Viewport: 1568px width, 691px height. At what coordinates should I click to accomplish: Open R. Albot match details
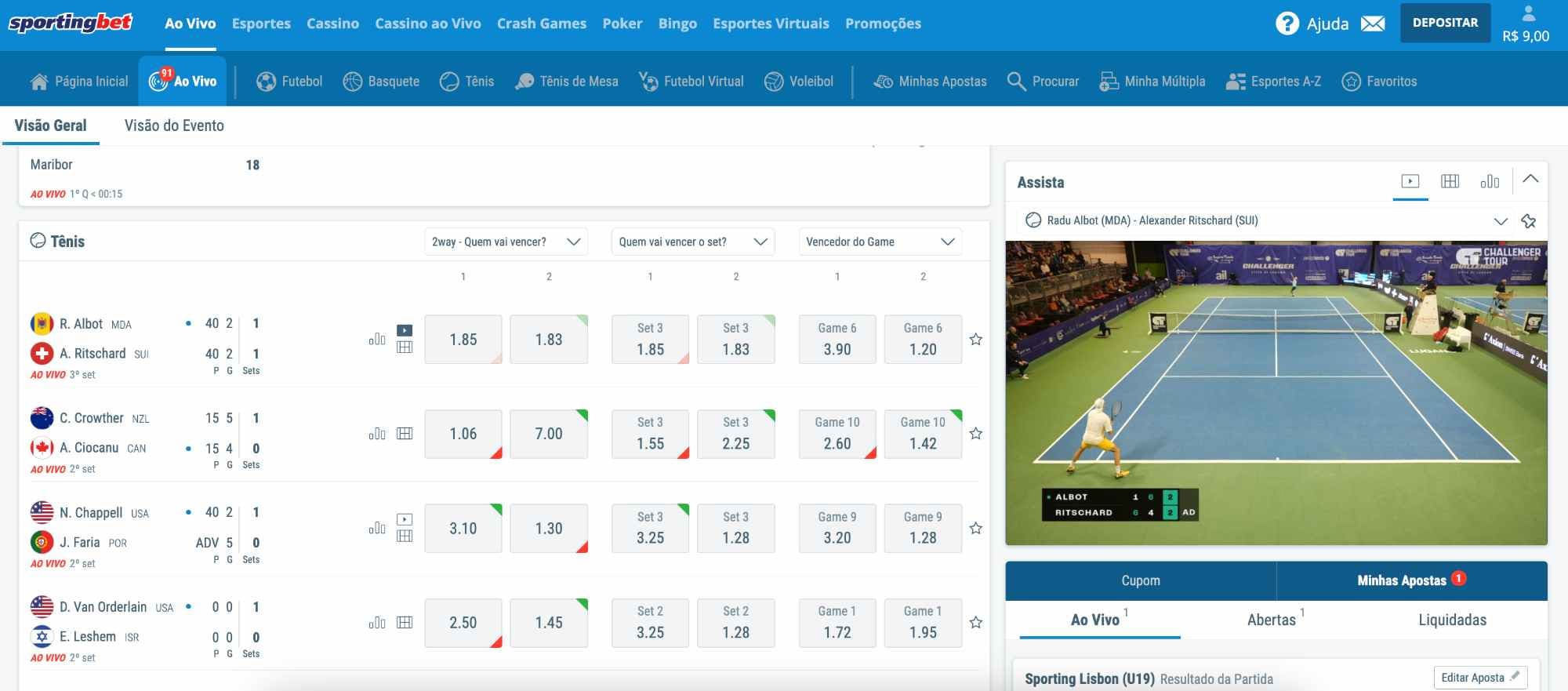point(81,324)
